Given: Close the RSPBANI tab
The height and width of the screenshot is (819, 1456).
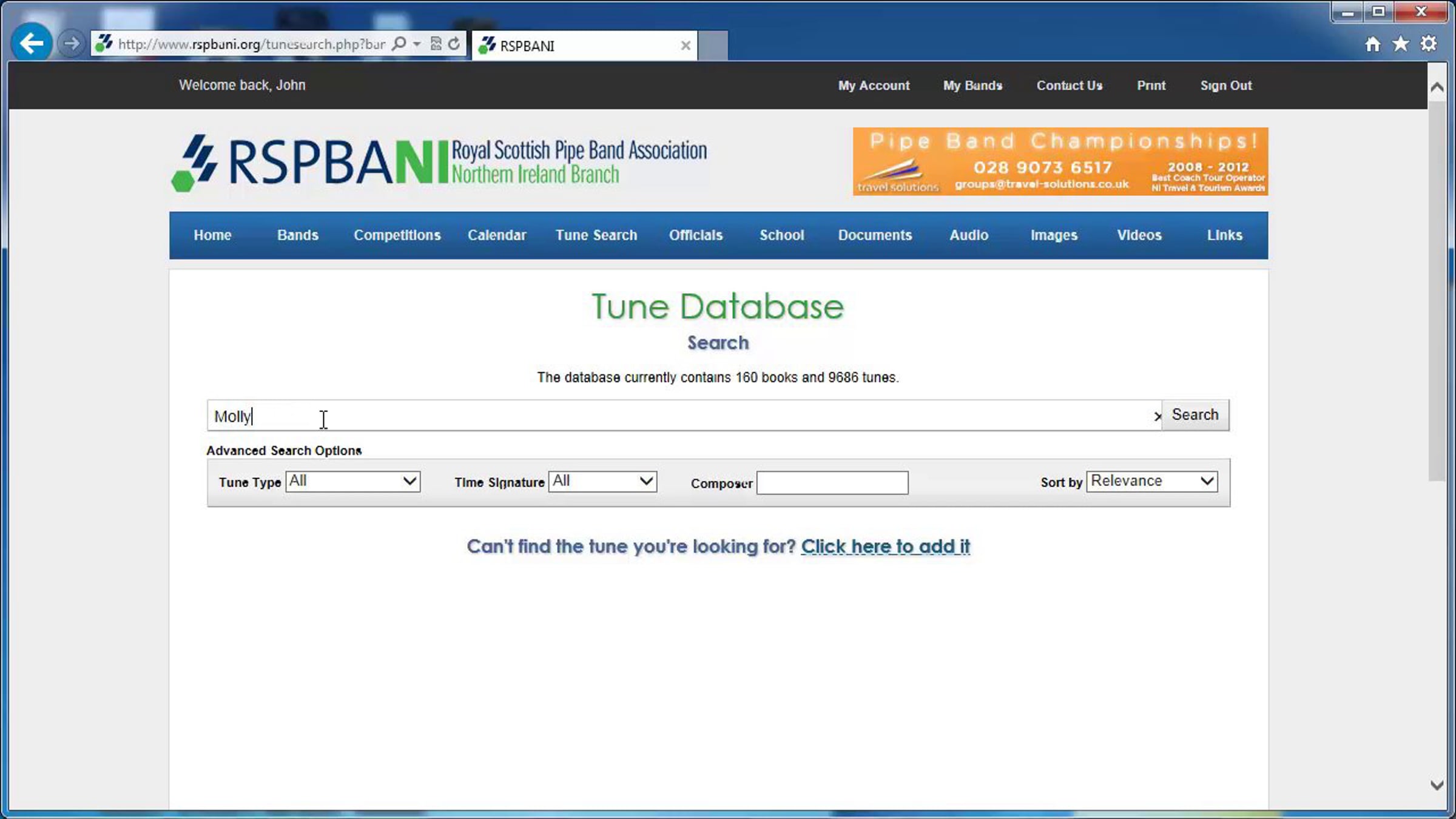Looking at the screenshot, I should [686, 45].
